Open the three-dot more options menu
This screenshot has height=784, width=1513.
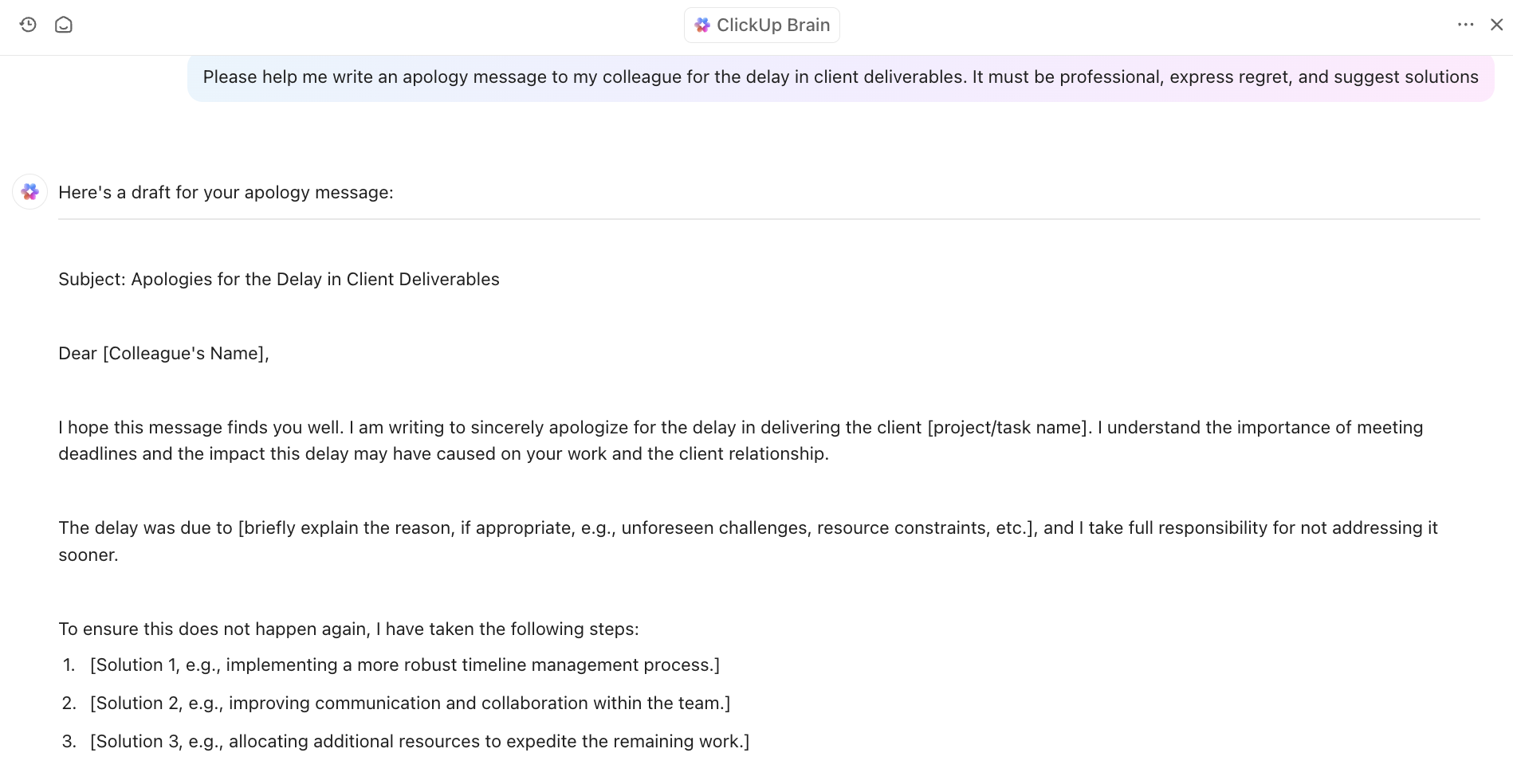coord(1465,25)
